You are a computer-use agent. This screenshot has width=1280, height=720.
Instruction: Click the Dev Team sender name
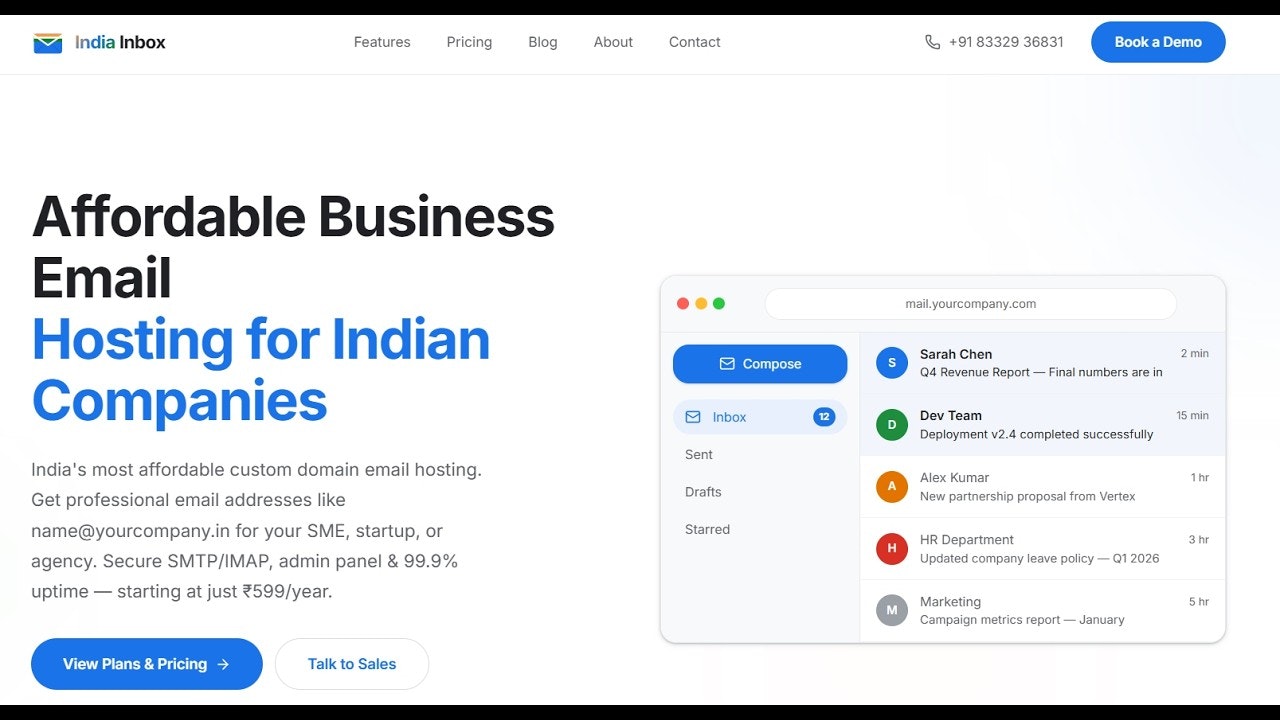[951, 415]
